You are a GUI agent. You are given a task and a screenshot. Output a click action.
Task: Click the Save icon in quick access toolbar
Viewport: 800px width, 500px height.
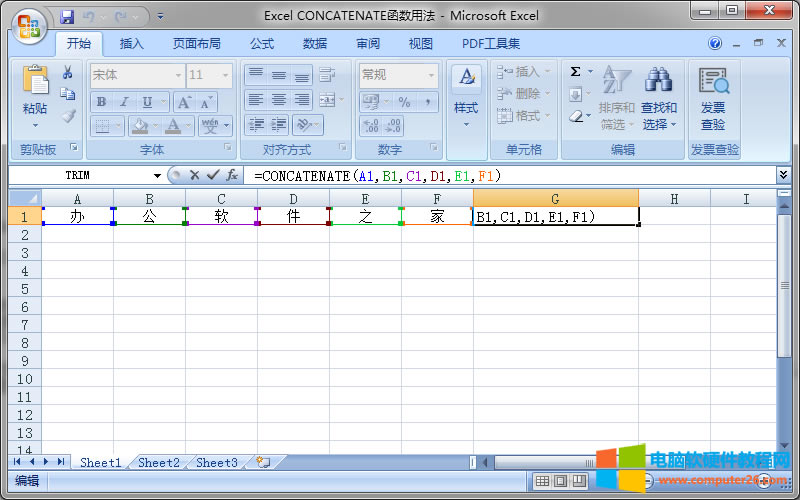click(x=67, y=16)
